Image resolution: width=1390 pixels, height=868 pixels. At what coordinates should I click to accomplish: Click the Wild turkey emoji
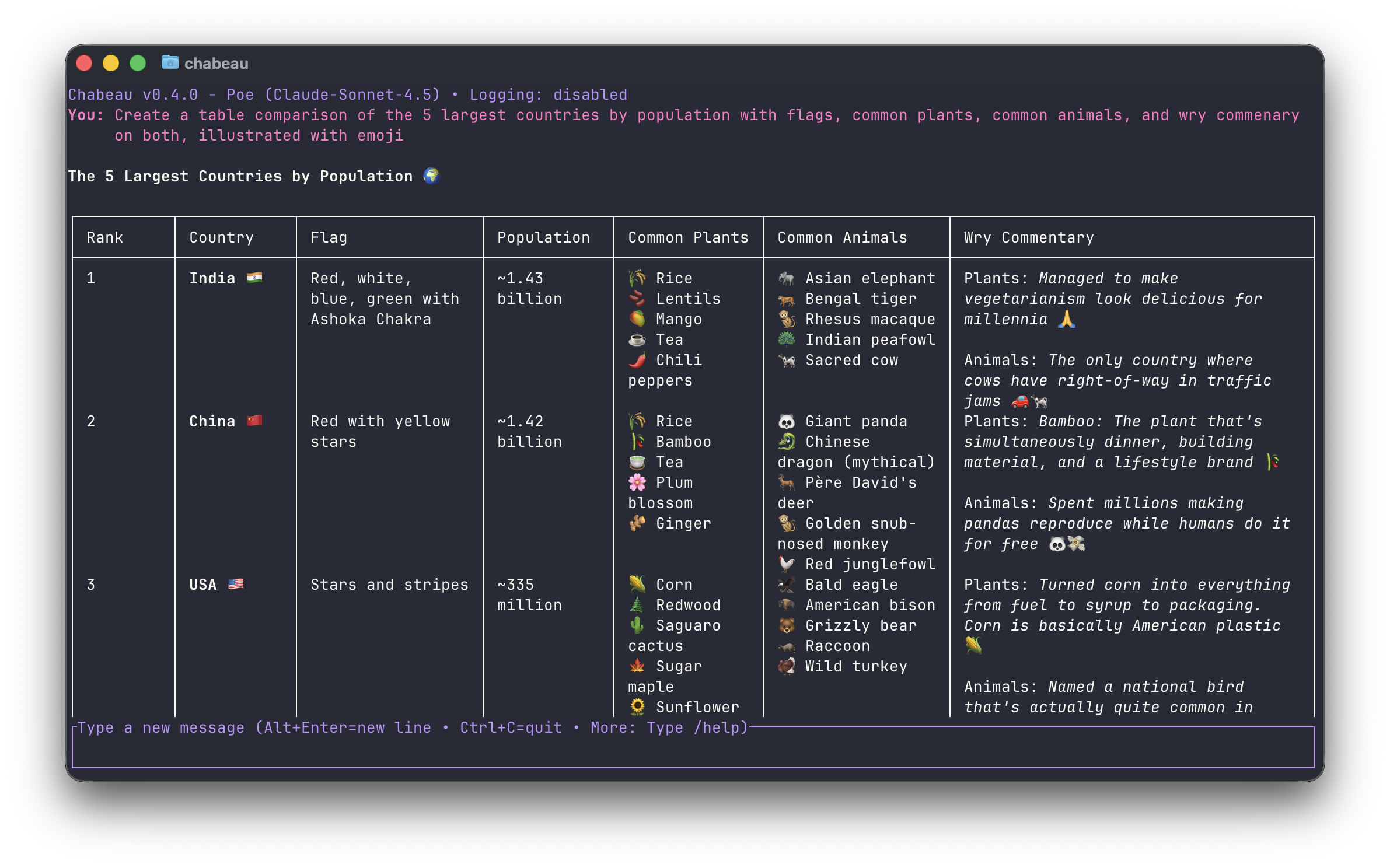click(x=787, y=666)
